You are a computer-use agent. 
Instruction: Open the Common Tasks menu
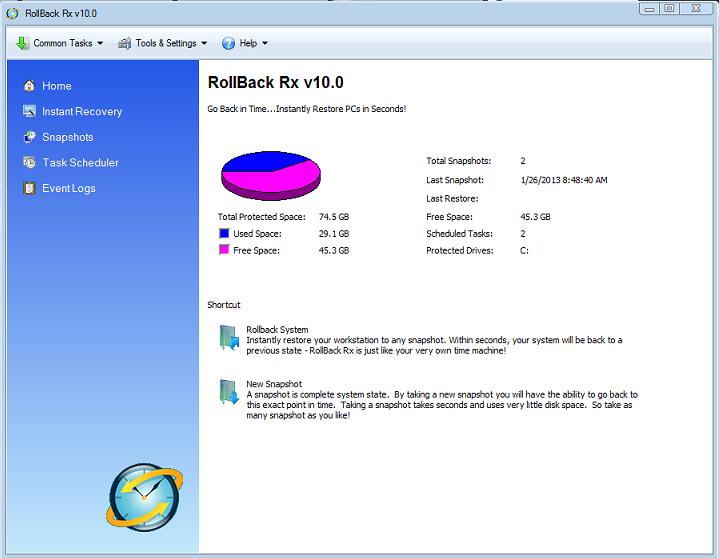tap(60, 43)
